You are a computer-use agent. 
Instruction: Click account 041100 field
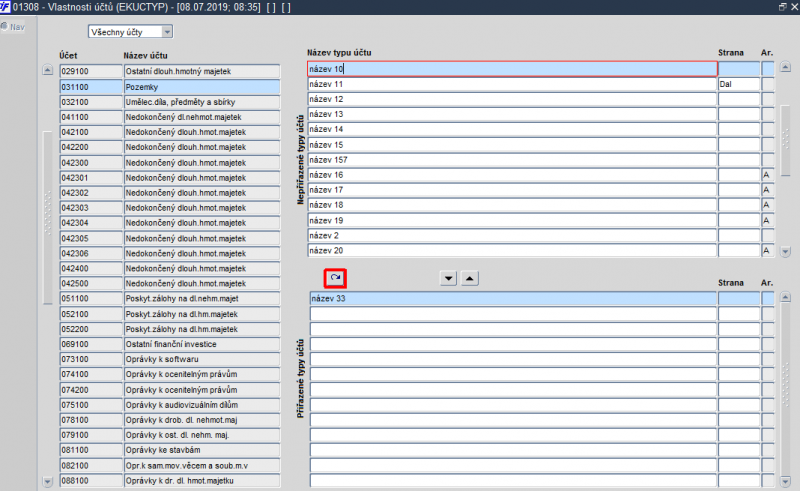[91, 117]
